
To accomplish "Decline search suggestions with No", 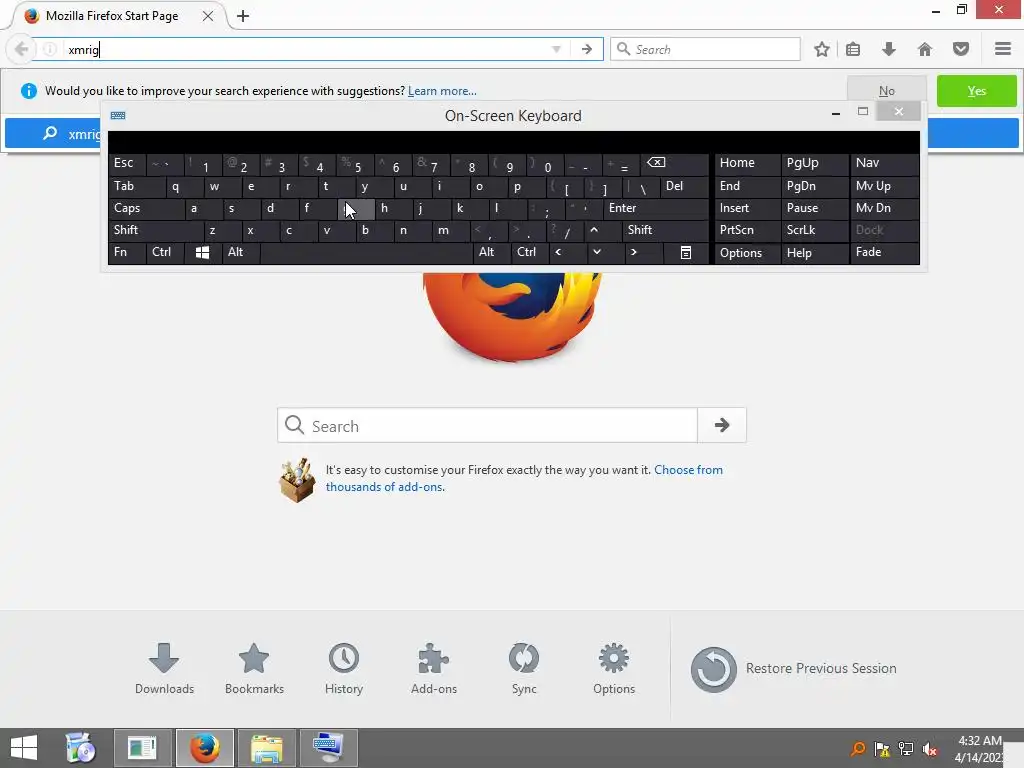I will [886, 91].
